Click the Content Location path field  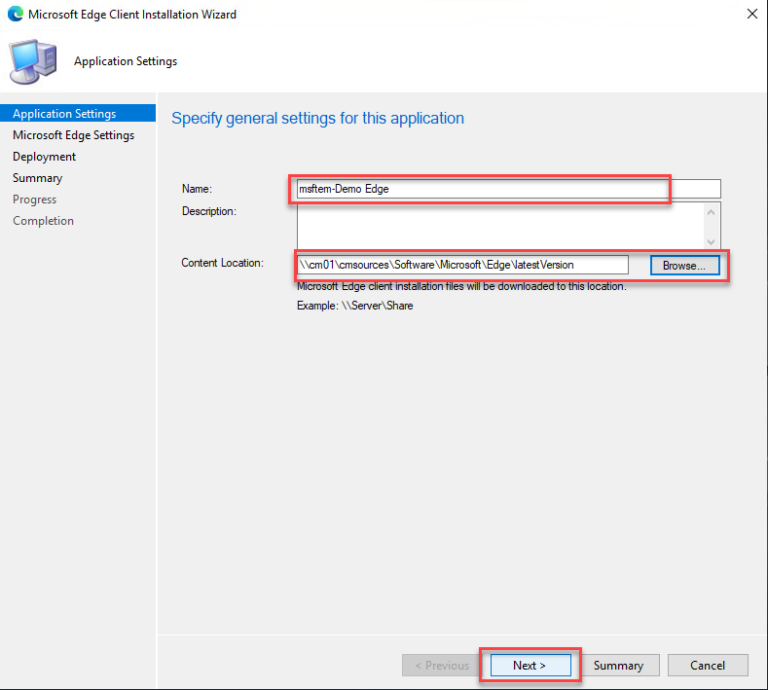(462, 265)
